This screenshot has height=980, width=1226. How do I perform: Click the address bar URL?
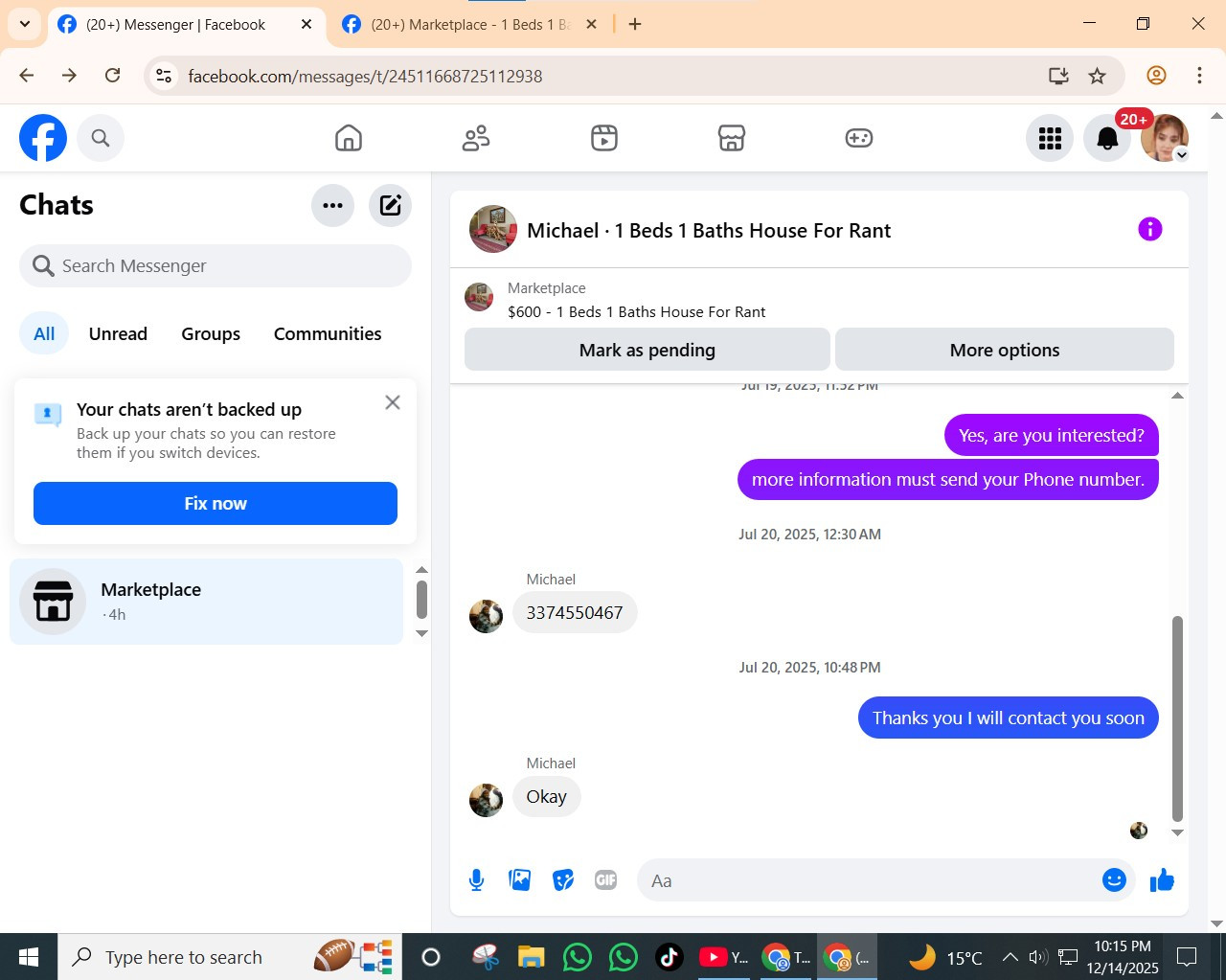[365, 76]
